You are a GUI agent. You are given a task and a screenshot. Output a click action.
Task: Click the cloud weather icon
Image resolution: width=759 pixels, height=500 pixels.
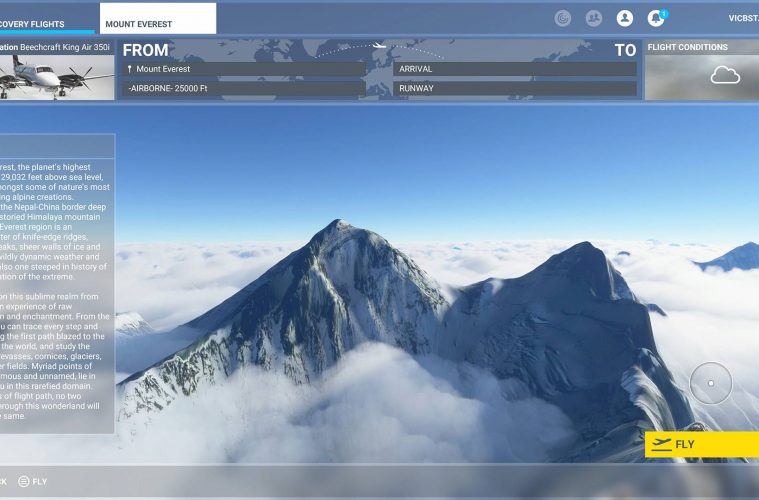click(x=725, y=75)
